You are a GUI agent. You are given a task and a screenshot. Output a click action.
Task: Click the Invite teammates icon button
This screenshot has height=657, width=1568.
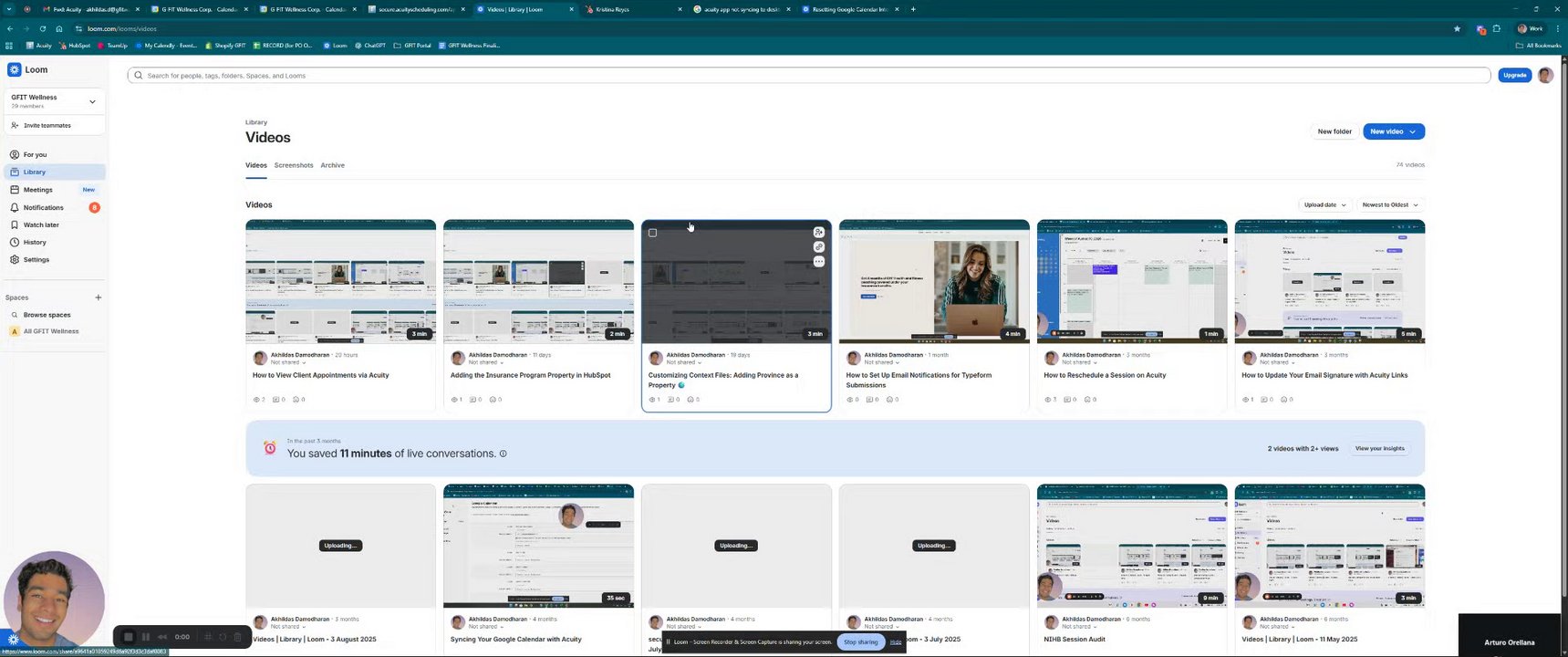coord(15,125)
